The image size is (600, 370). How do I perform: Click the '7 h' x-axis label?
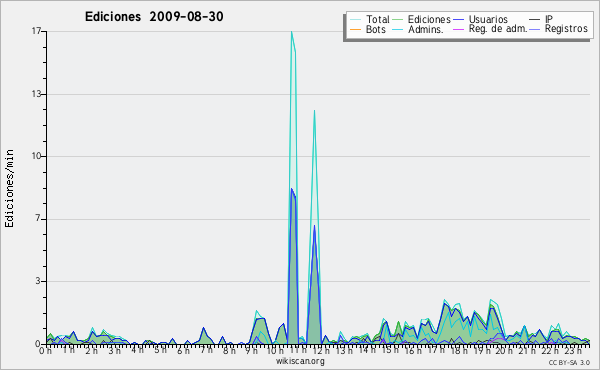tap(206, 350)
